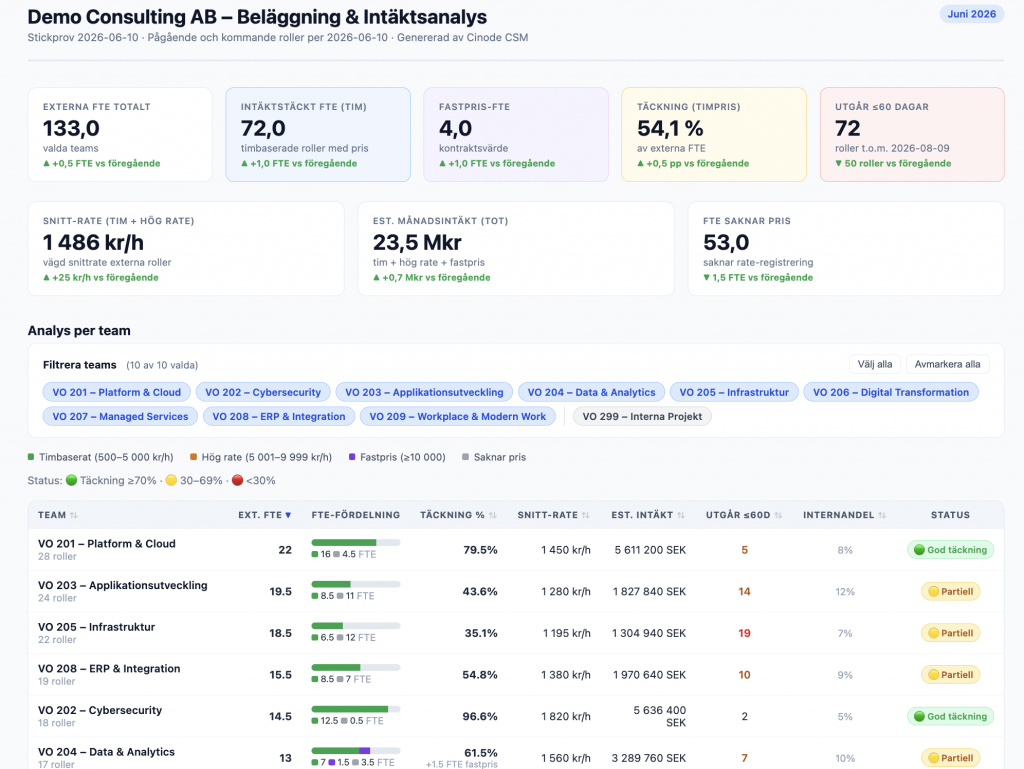
Task: Select the Utgår ≤60 dagar KPI card
Action: point(912,134)
